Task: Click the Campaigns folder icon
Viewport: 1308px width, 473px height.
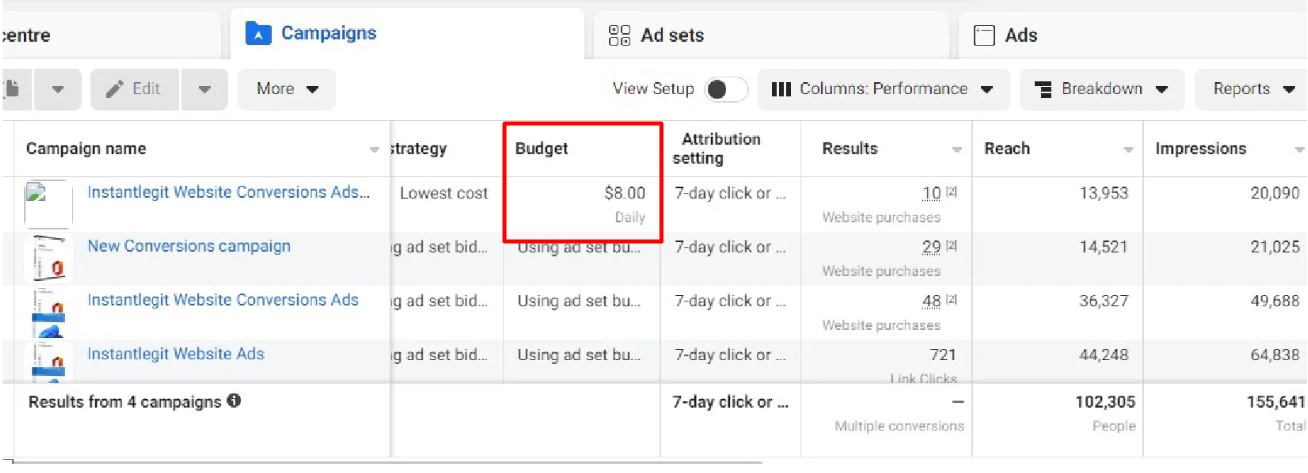Action: (x=258, y=34)
